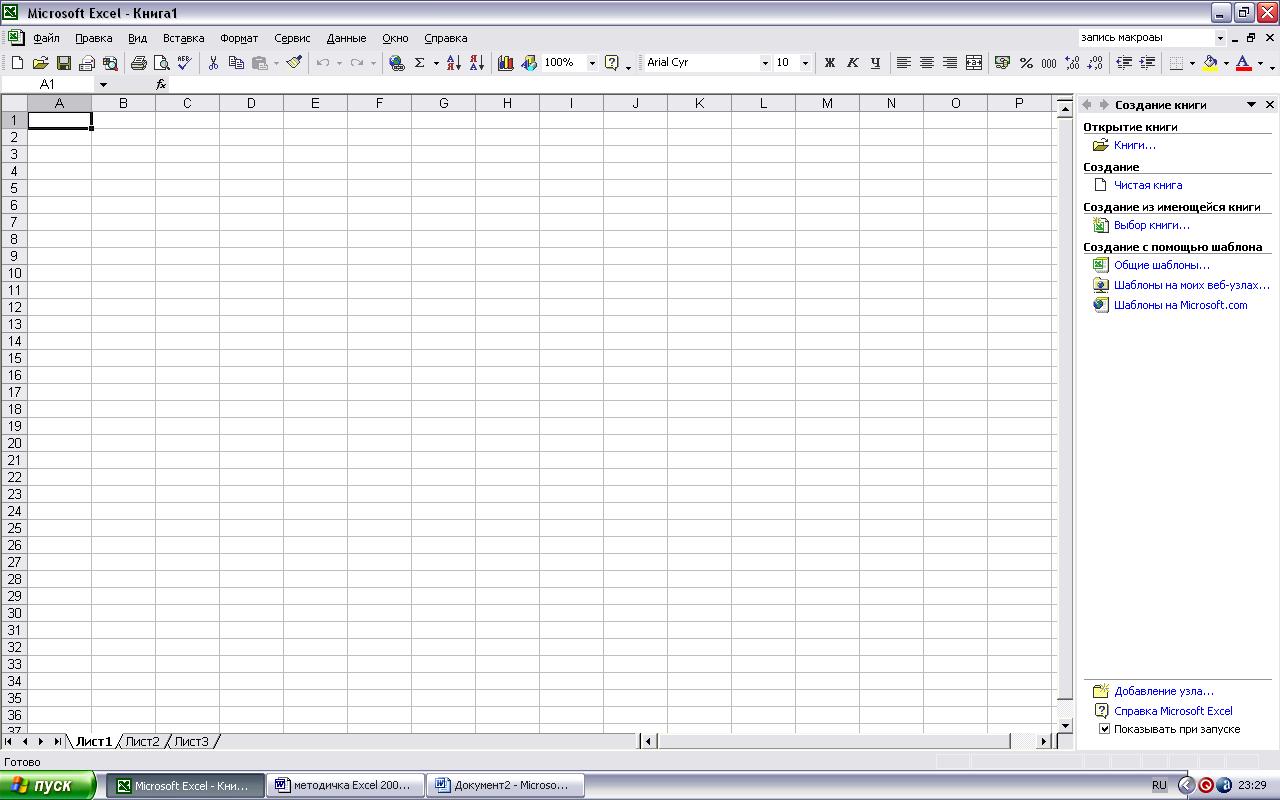Viewport: 1280px width, 800px height.
Task: Toggle italic formatting (К)
Action: coord(852,62)
